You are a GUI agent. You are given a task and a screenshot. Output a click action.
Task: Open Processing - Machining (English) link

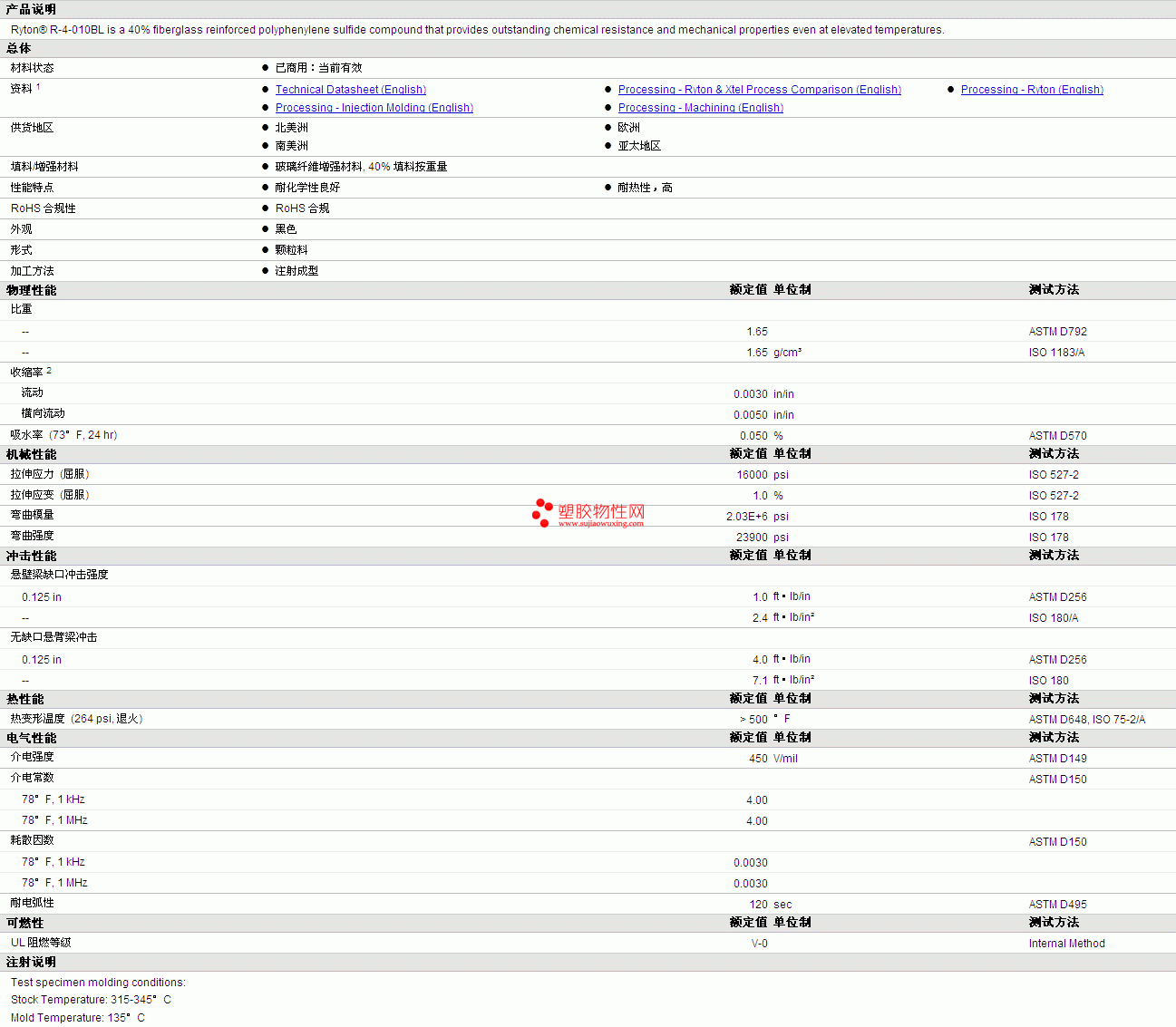click(x=701, y=108)
